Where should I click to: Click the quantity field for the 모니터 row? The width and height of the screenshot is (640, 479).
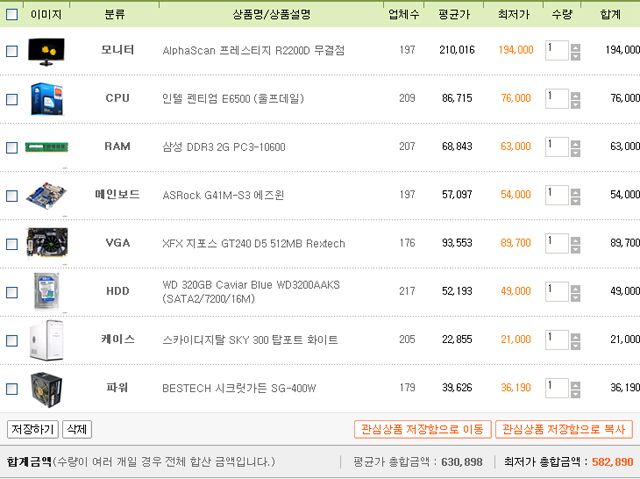[557, 51]
